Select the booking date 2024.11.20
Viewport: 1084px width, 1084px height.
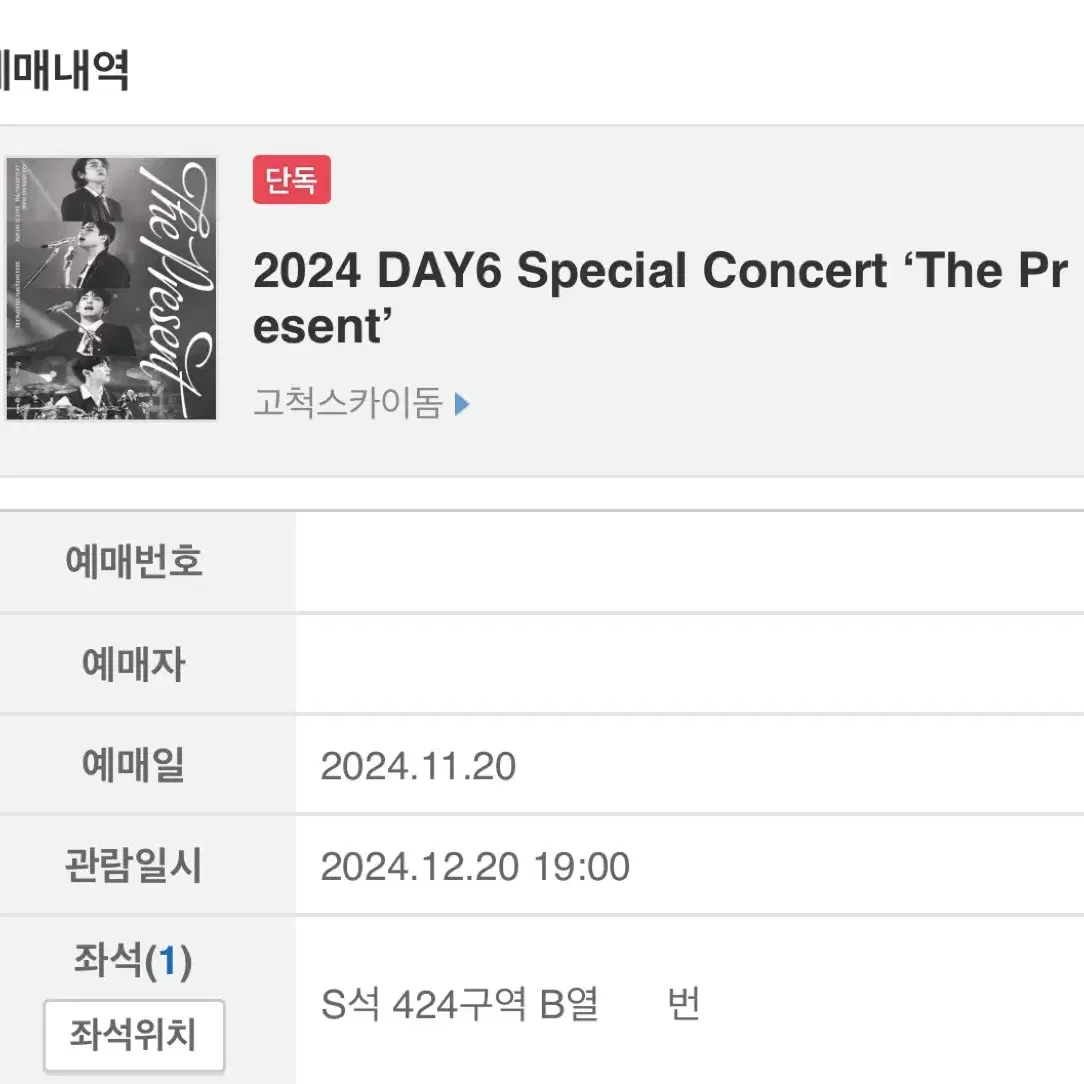click(x=418, y=766)
